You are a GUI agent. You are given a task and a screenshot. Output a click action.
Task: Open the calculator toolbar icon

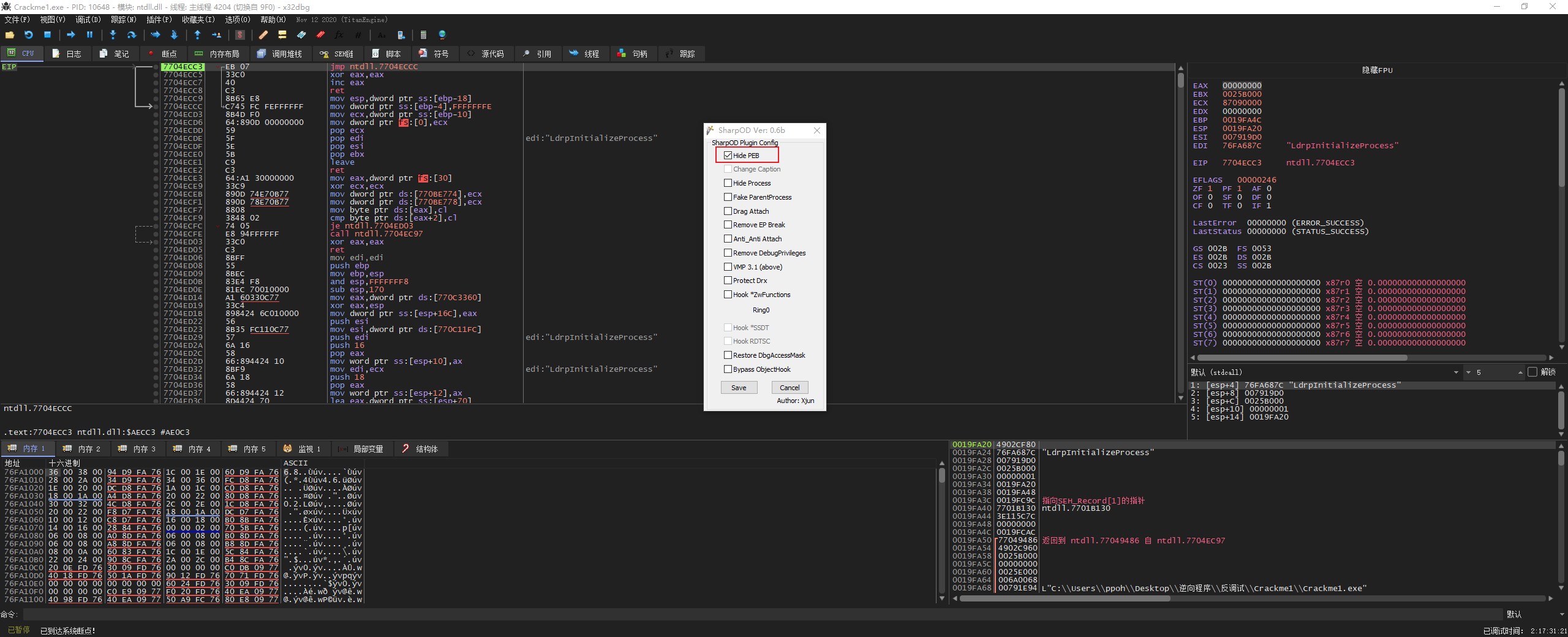pos(423,35)
